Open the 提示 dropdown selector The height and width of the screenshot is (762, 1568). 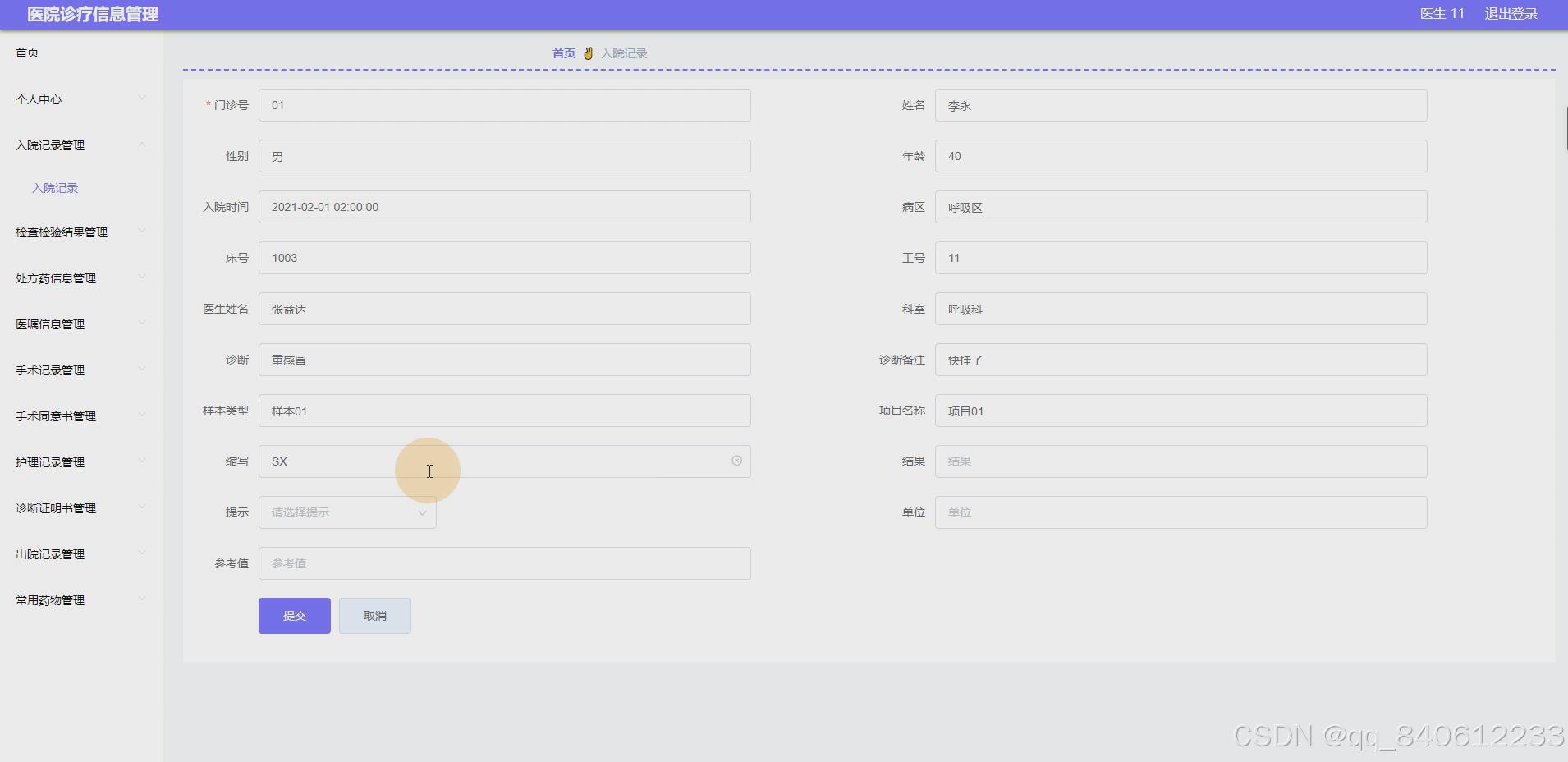click(x=347, y=512)
